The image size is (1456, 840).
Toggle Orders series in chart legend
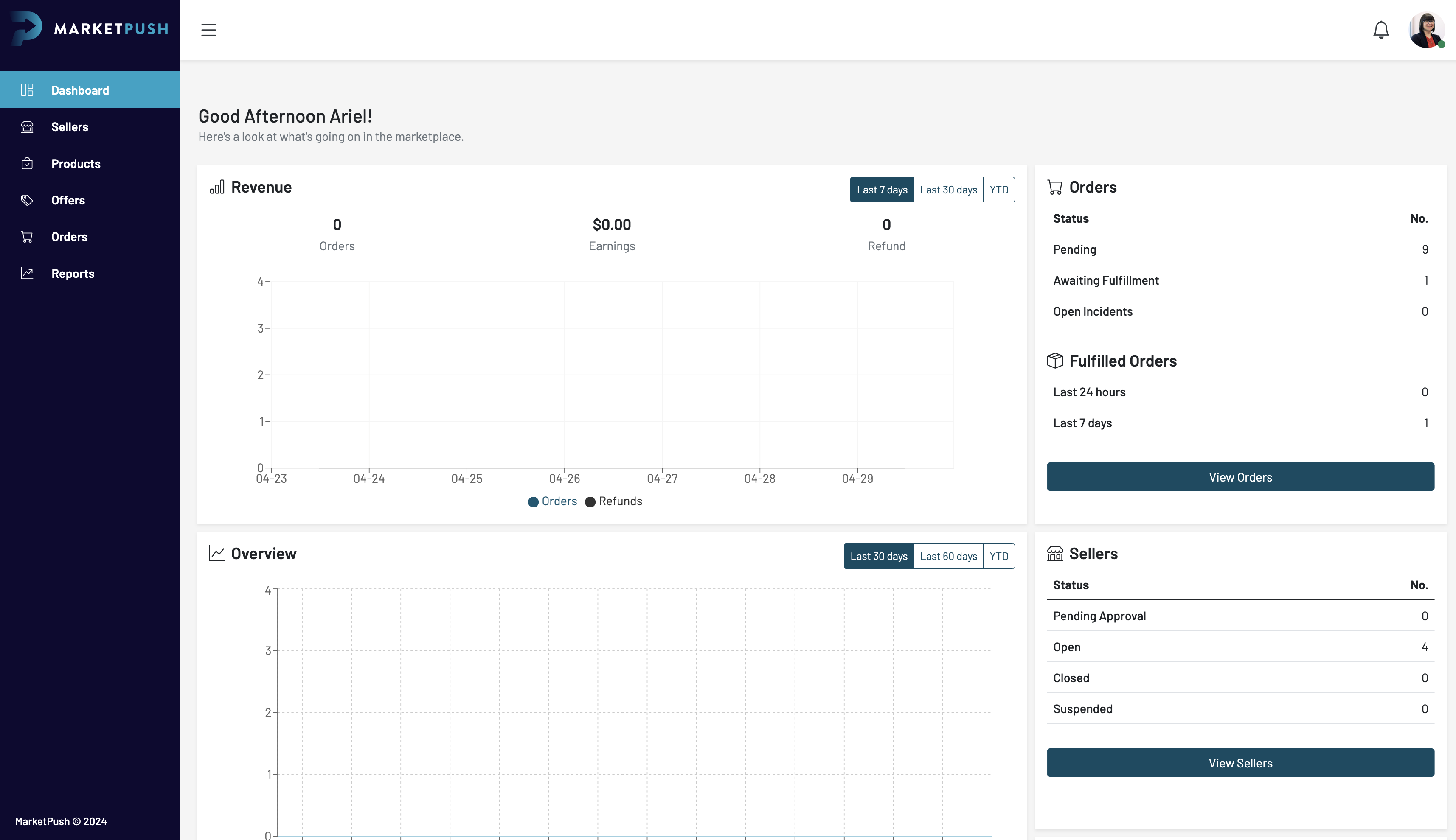point(552,501)
